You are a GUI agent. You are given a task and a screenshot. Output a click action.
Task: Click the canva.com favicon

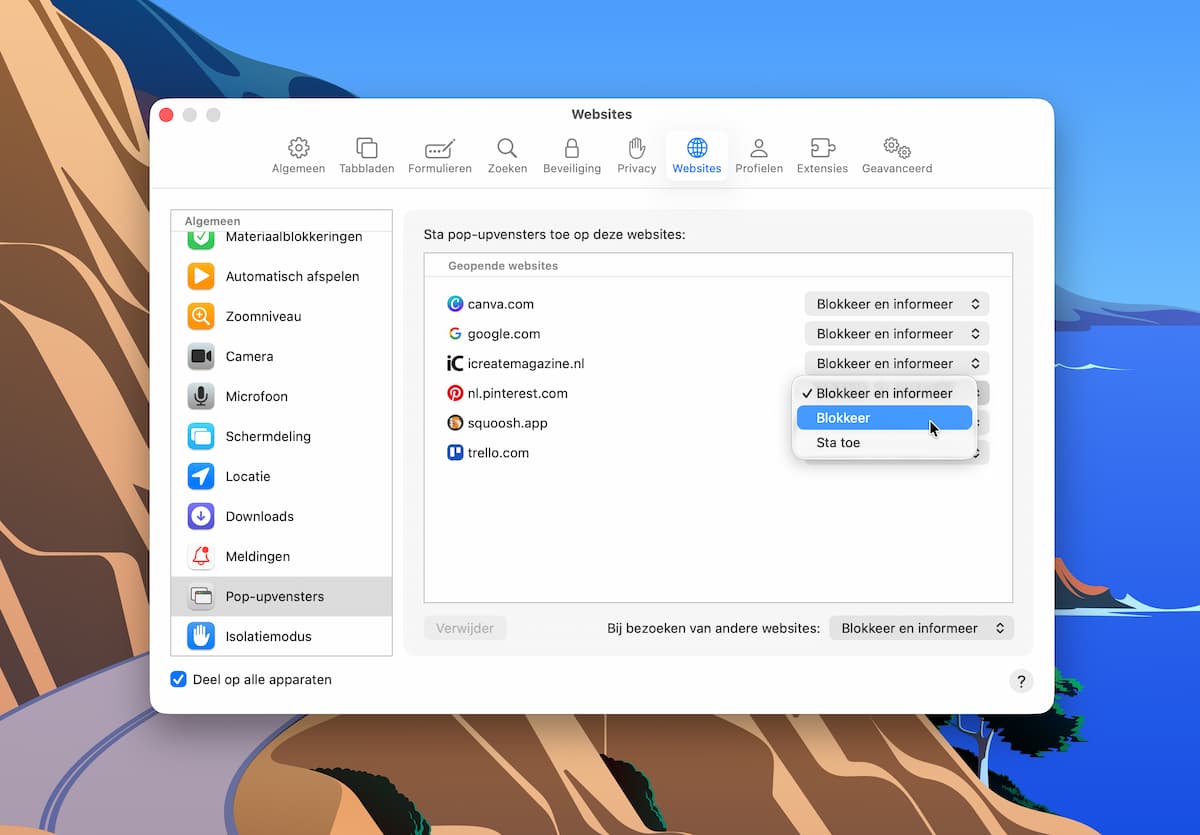(455, 304)
